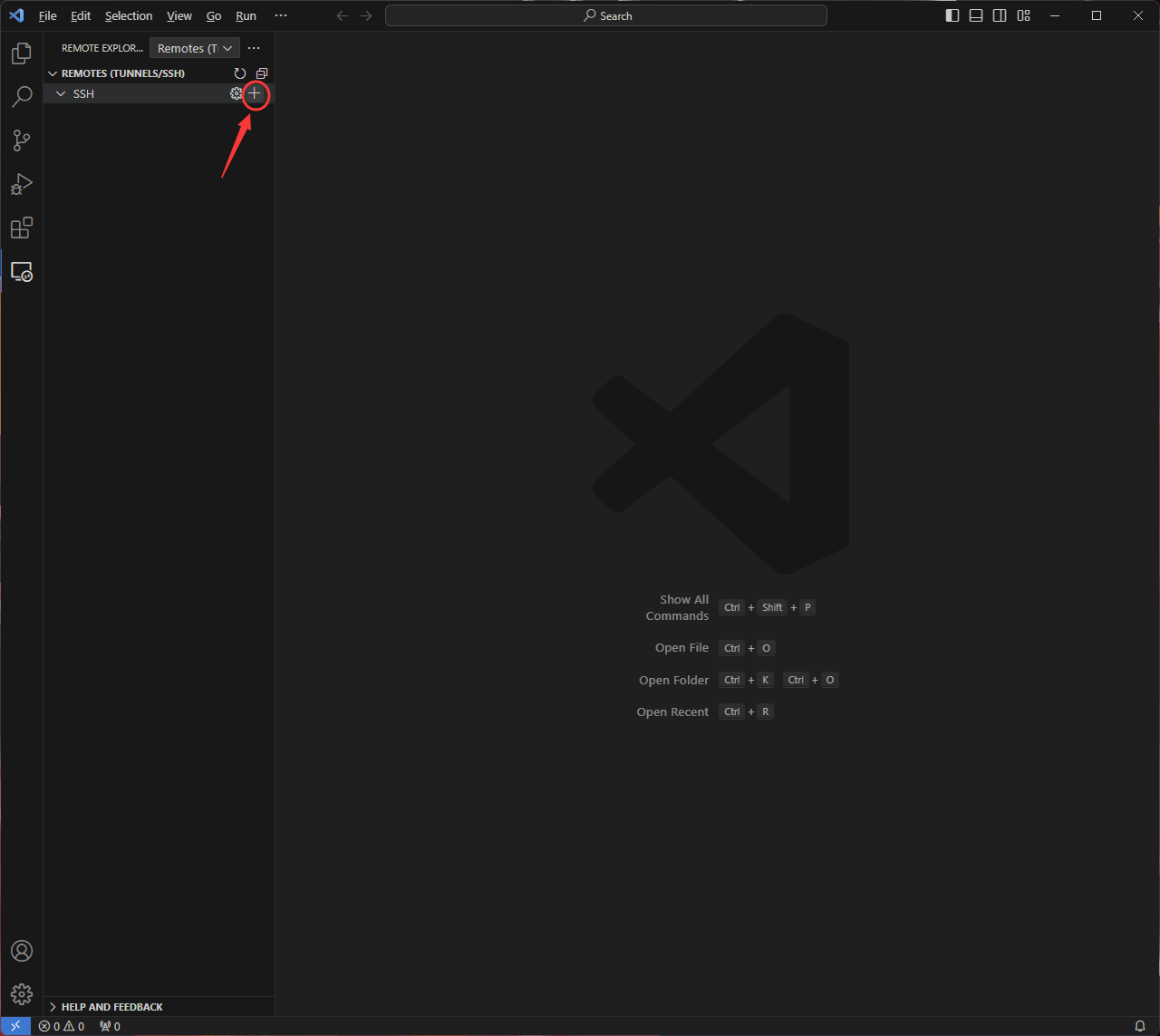Open the Go menu
1160x1036 pixels.
pyautogui.click(x=214, y=15)
